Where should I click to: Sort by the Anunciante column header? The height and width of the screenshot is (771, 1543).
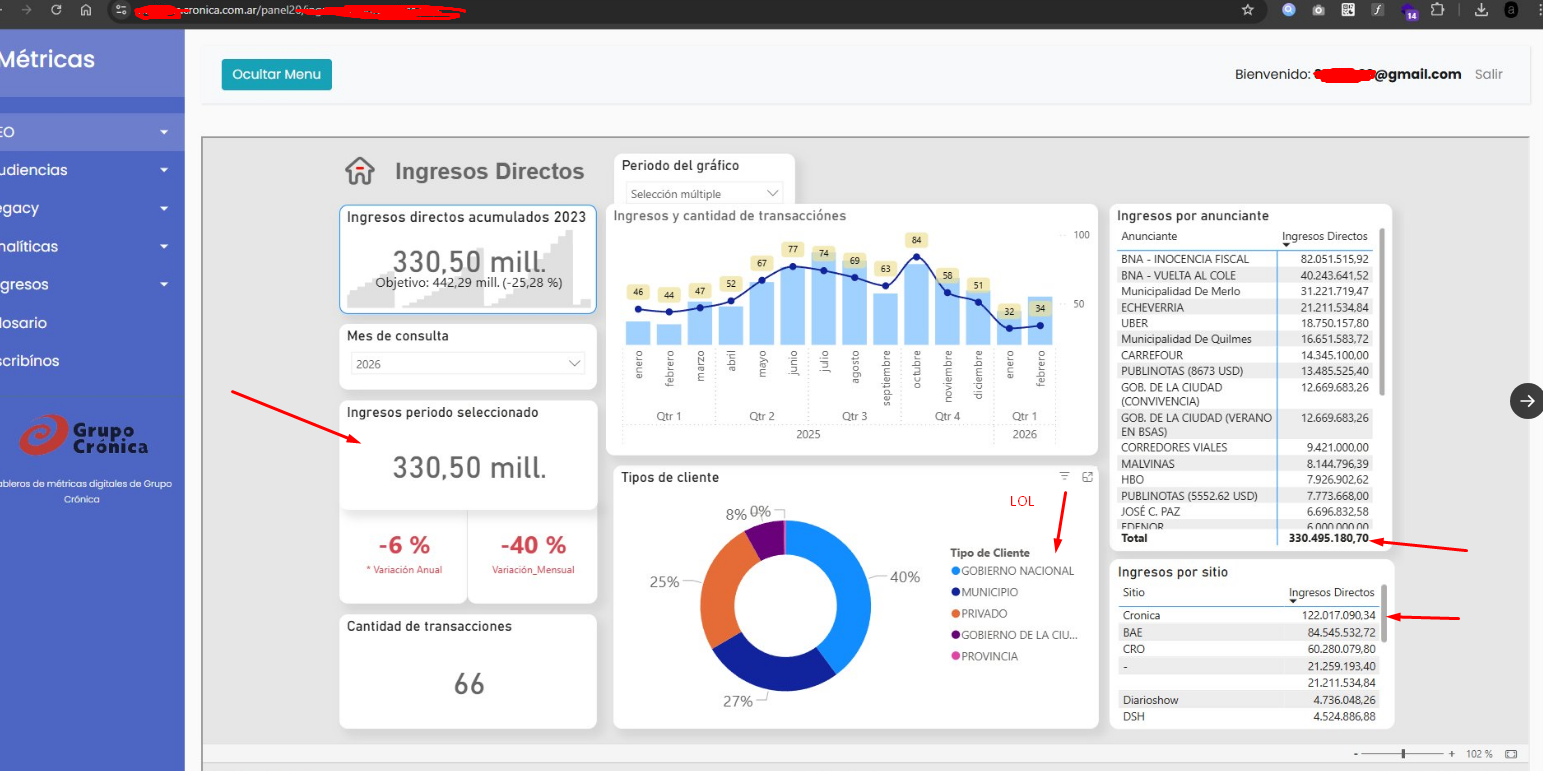click(1149, 236)
